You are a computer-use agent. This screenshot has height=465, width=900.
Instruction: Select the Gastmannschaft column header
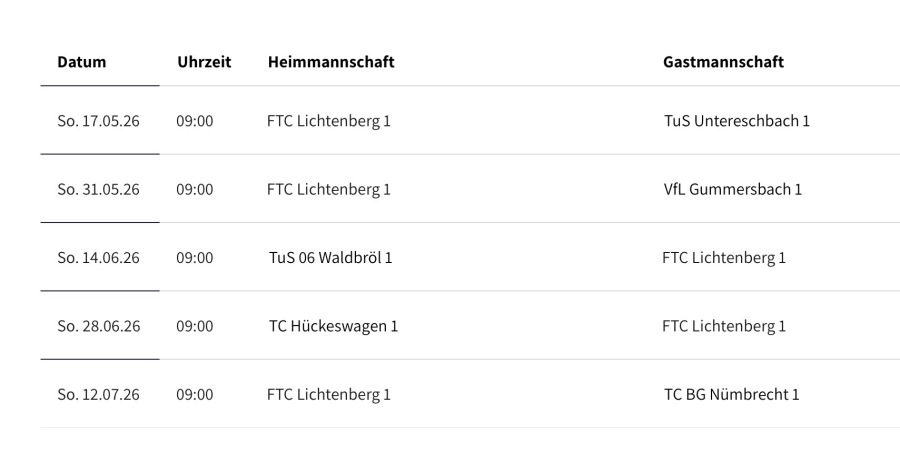(723, 62)
